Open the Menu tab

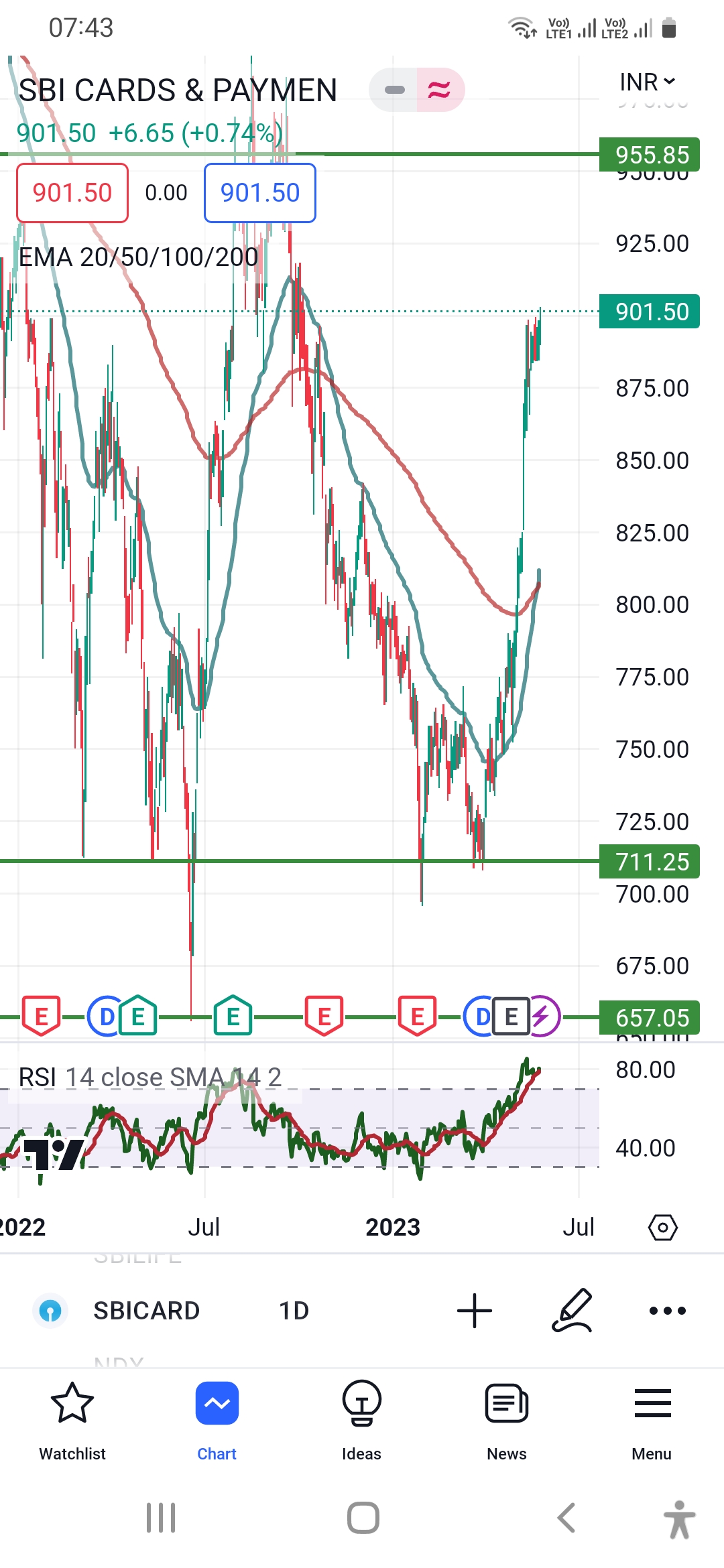click(652, 1421)
